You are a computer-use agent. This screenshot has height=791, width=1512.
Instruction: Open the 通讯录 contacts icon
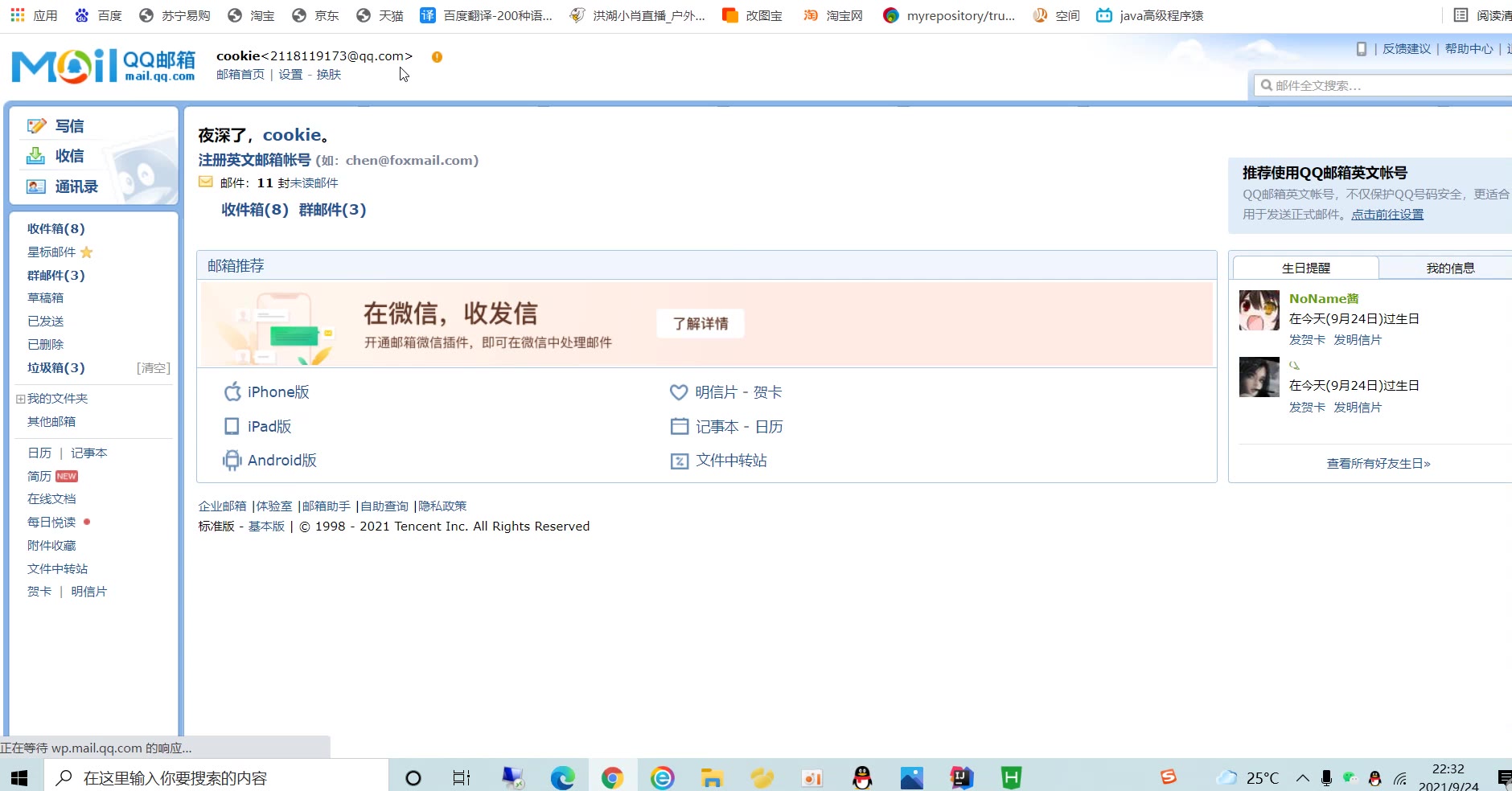click(36, 186)
